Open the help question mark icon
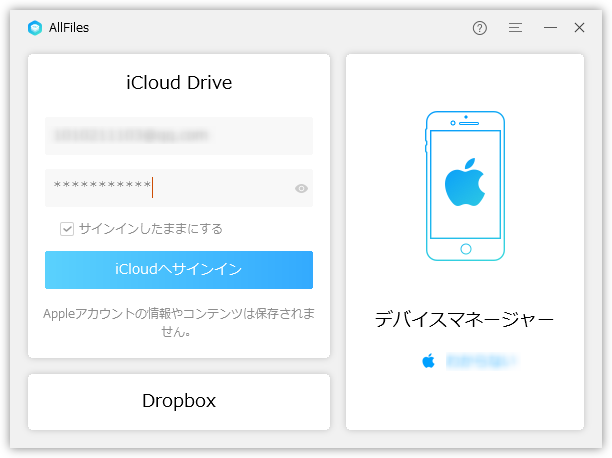The height and width of the screenshot is (458, 612). 480,28
